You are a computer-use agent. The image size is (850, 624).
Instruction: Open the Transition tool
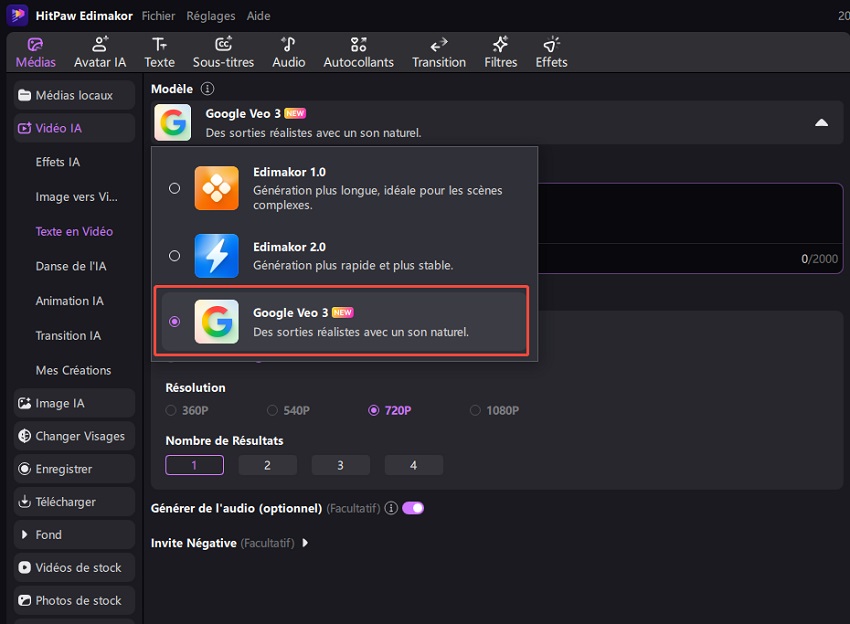coord(439,52)
